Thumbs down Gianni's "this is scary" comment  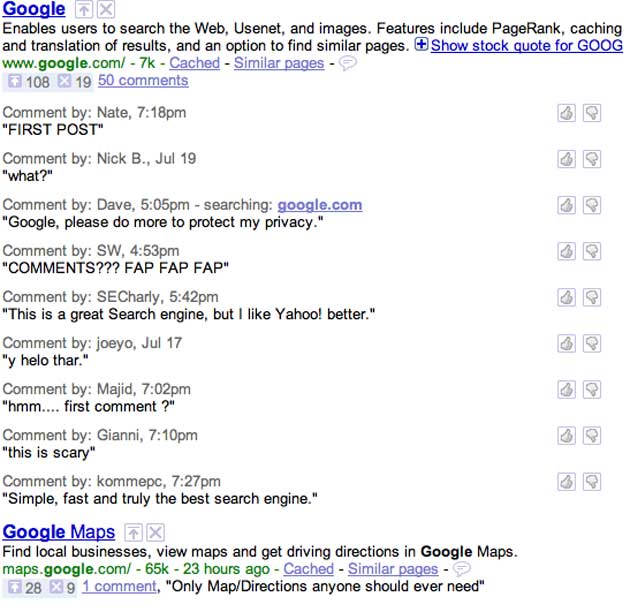point(591,435)
